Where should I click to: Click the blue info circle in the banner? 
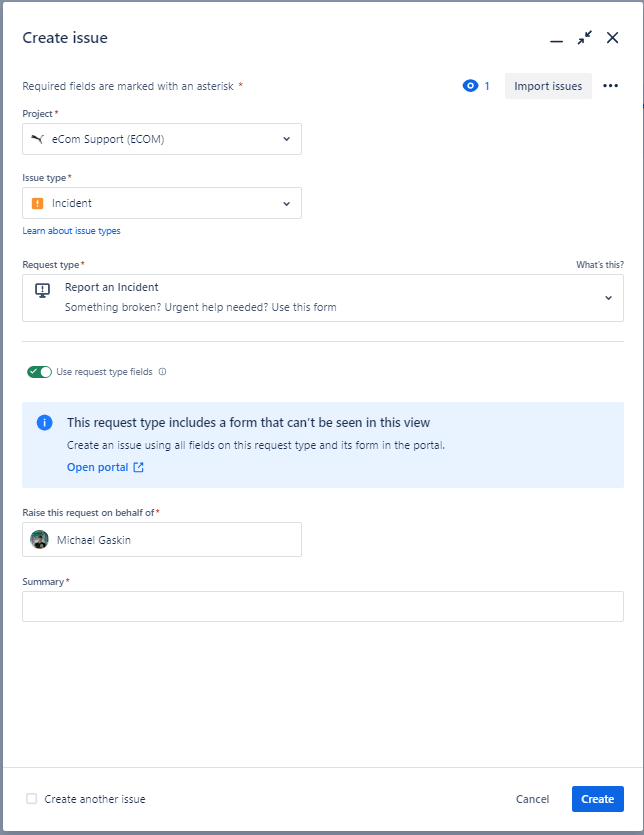[x=45, y=423]
